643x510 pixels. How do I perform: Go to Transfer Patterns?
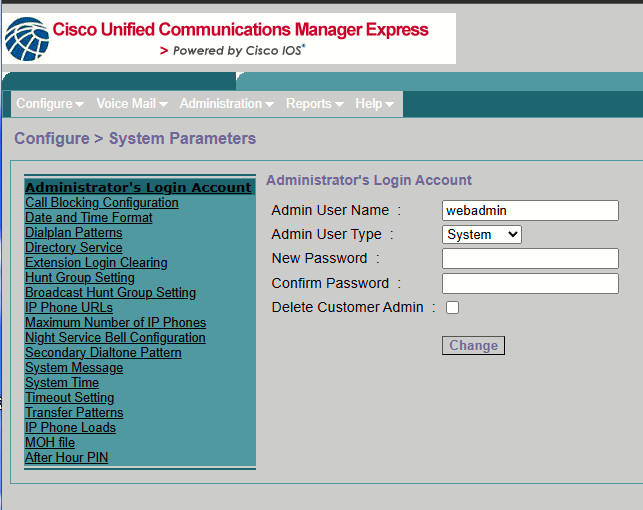[x=74, y=412]
